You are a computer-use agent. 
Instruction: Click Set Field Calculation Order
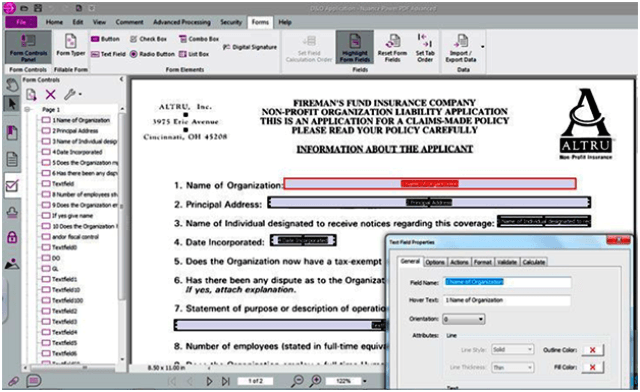click(309, 49)
